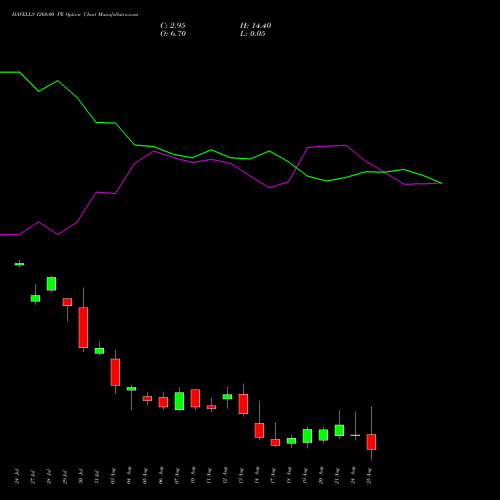The image size is (500, 500).
Task: Click the 13 Aug date label
Action: [241, 476]
